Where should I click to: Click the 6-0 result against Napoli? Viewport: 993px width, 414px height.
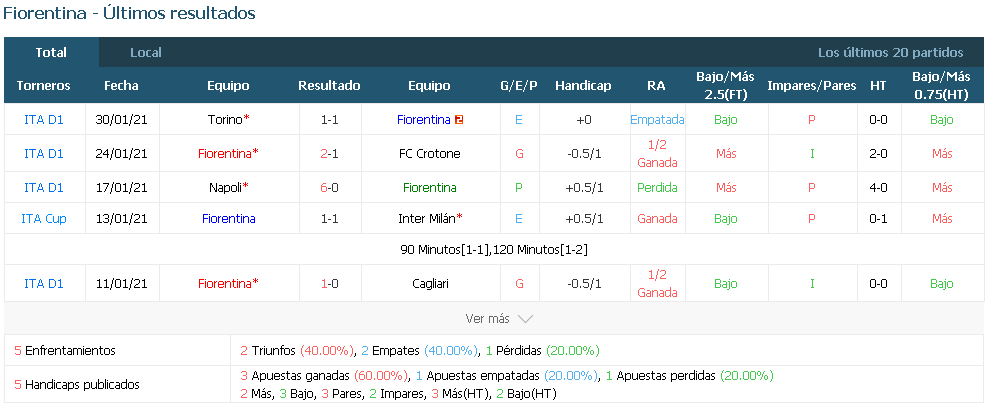[x=329, y=187]
